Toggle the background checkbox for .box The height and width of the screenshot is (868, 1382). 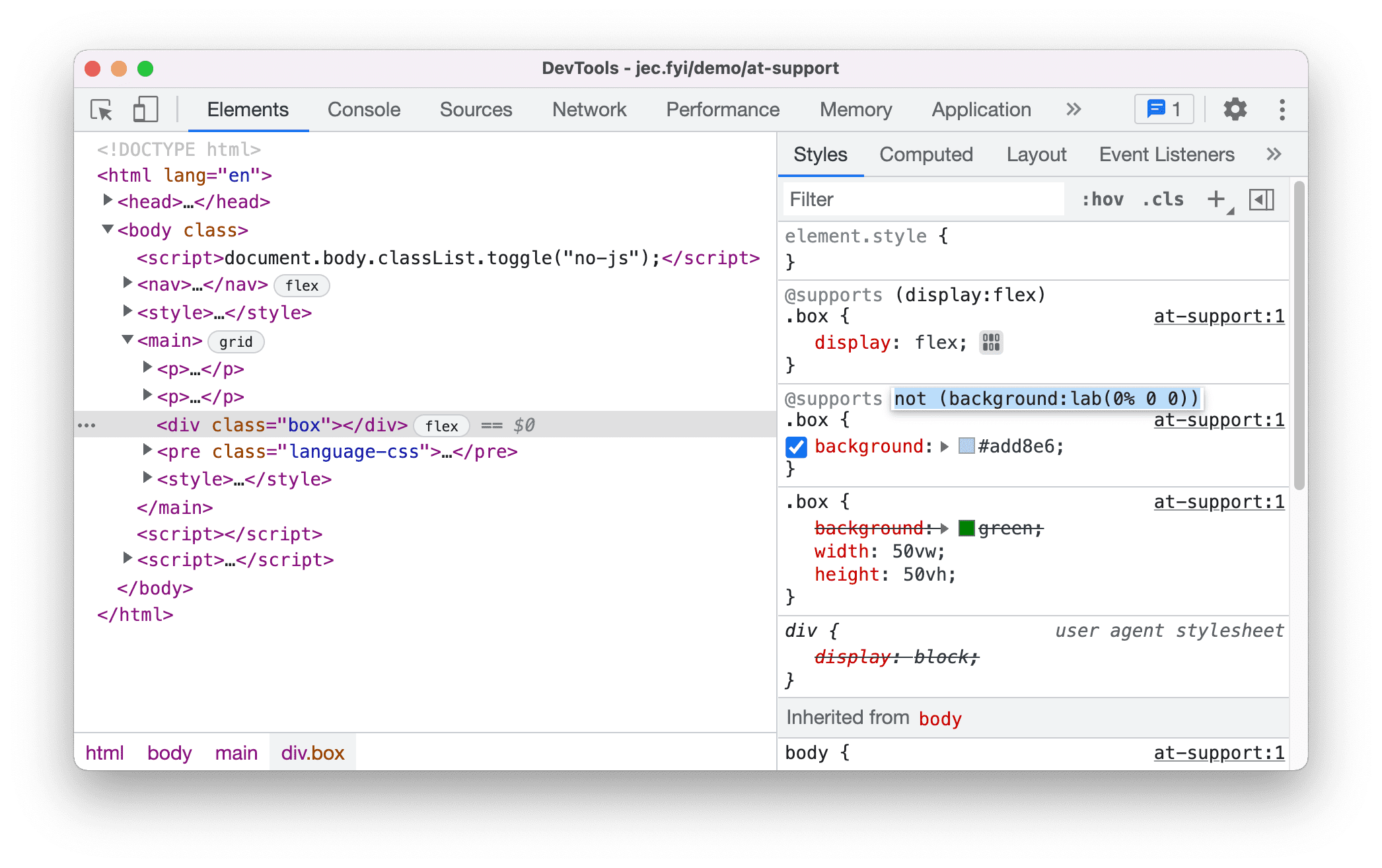pos(795,446)
